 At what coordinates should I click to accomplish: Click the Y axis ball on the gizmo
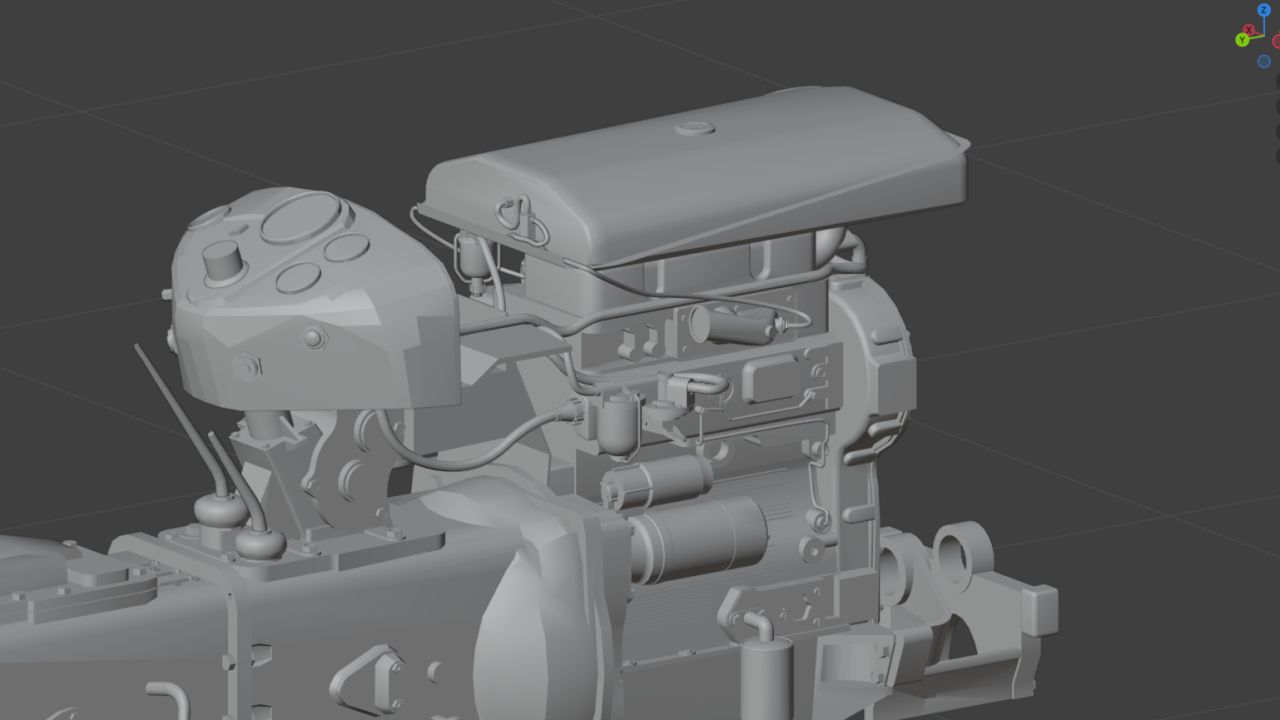tap(1241, 39)
